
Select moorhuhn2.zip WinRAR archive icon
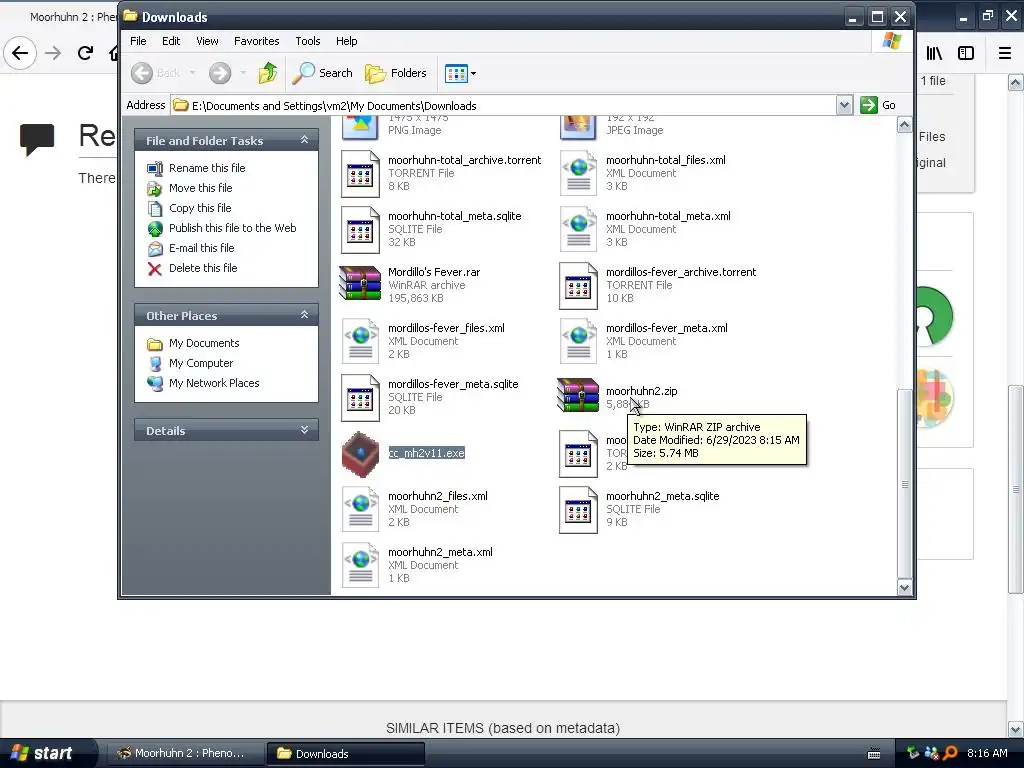click(x=578, y=396)
